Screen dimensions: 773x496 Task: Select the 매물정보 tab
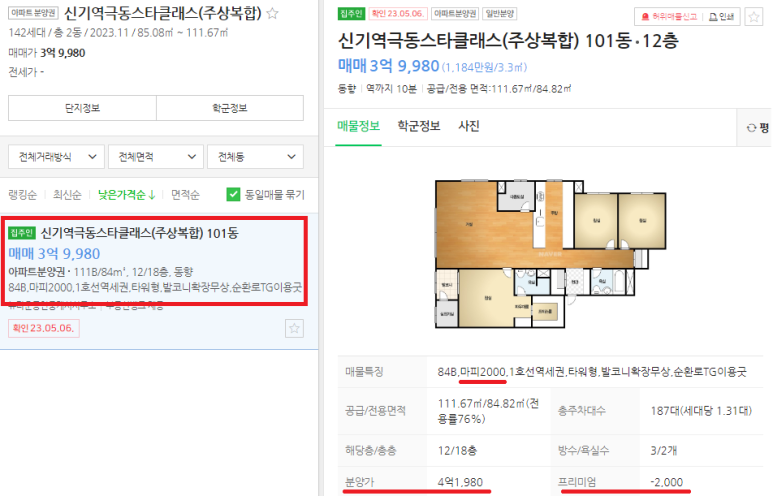358,126
